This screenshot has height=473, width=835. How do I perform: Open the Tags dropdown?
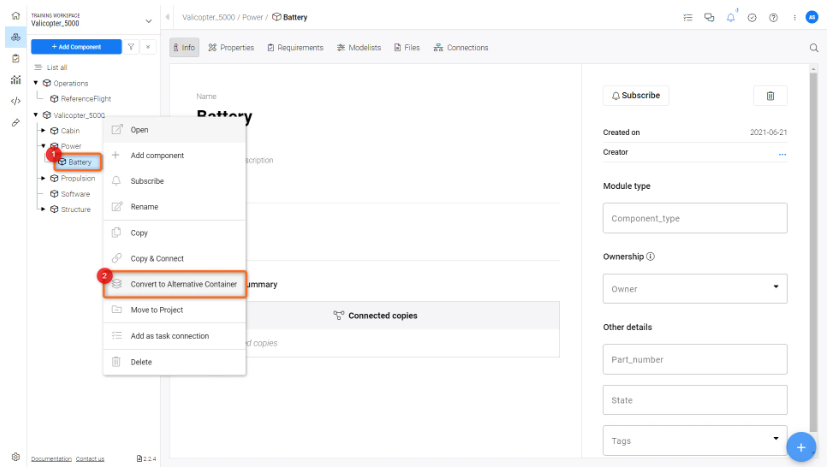click(x=695, y=440)
